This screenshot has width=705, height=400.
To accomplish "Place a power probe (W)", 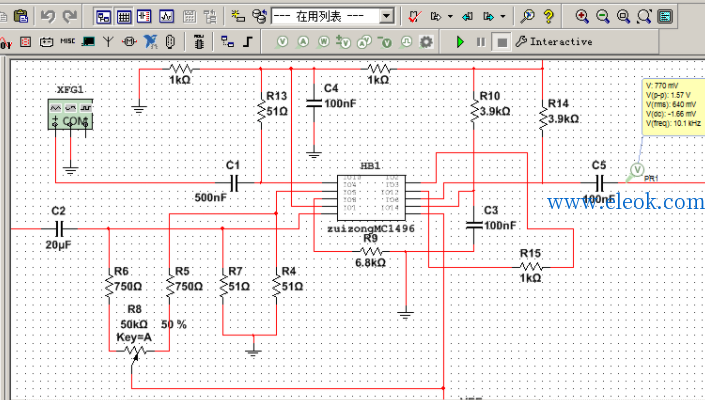I will [324, 42].
